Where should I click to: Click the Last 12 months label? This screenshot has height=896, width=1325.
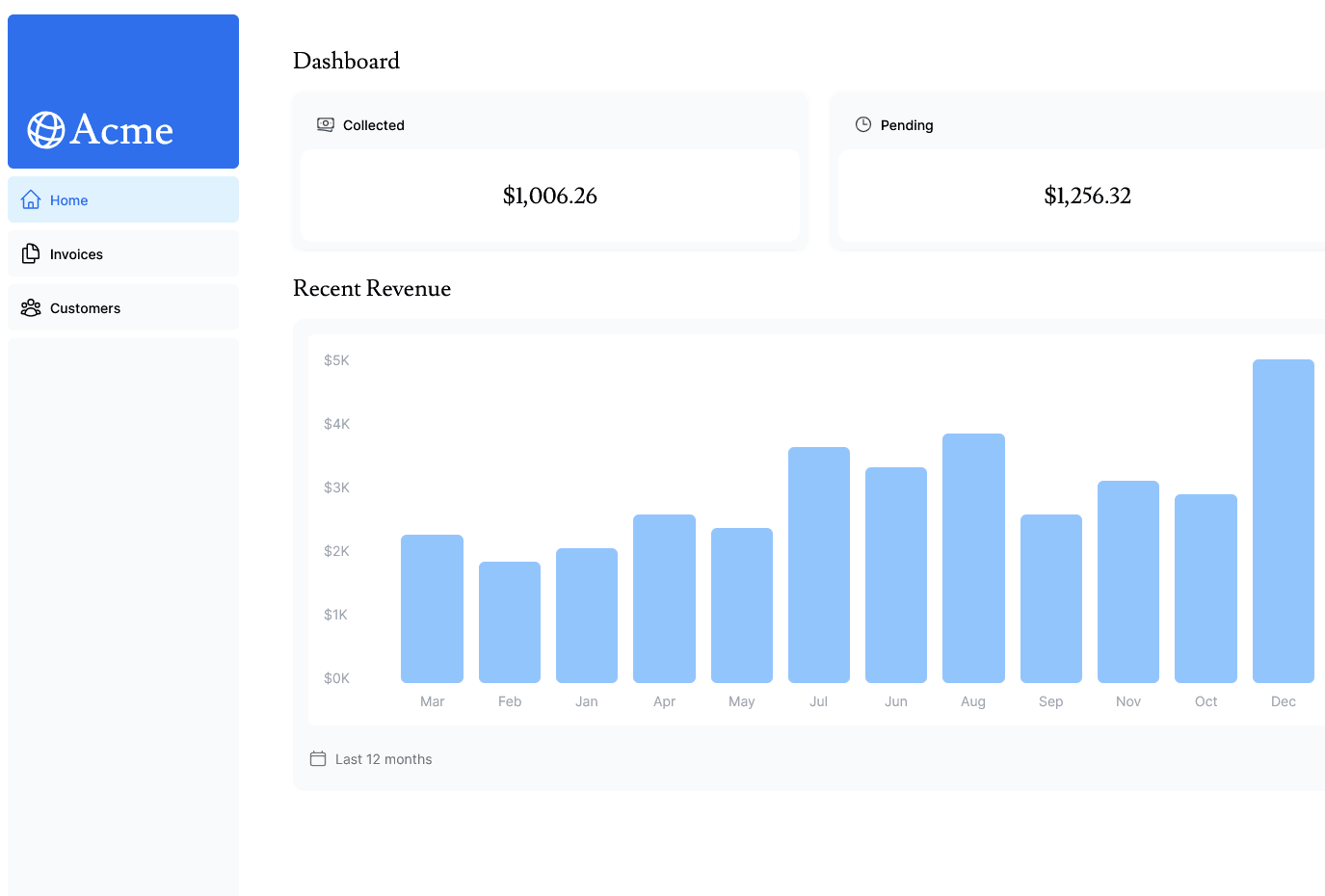pyautogui.click(x=384, y=759)
